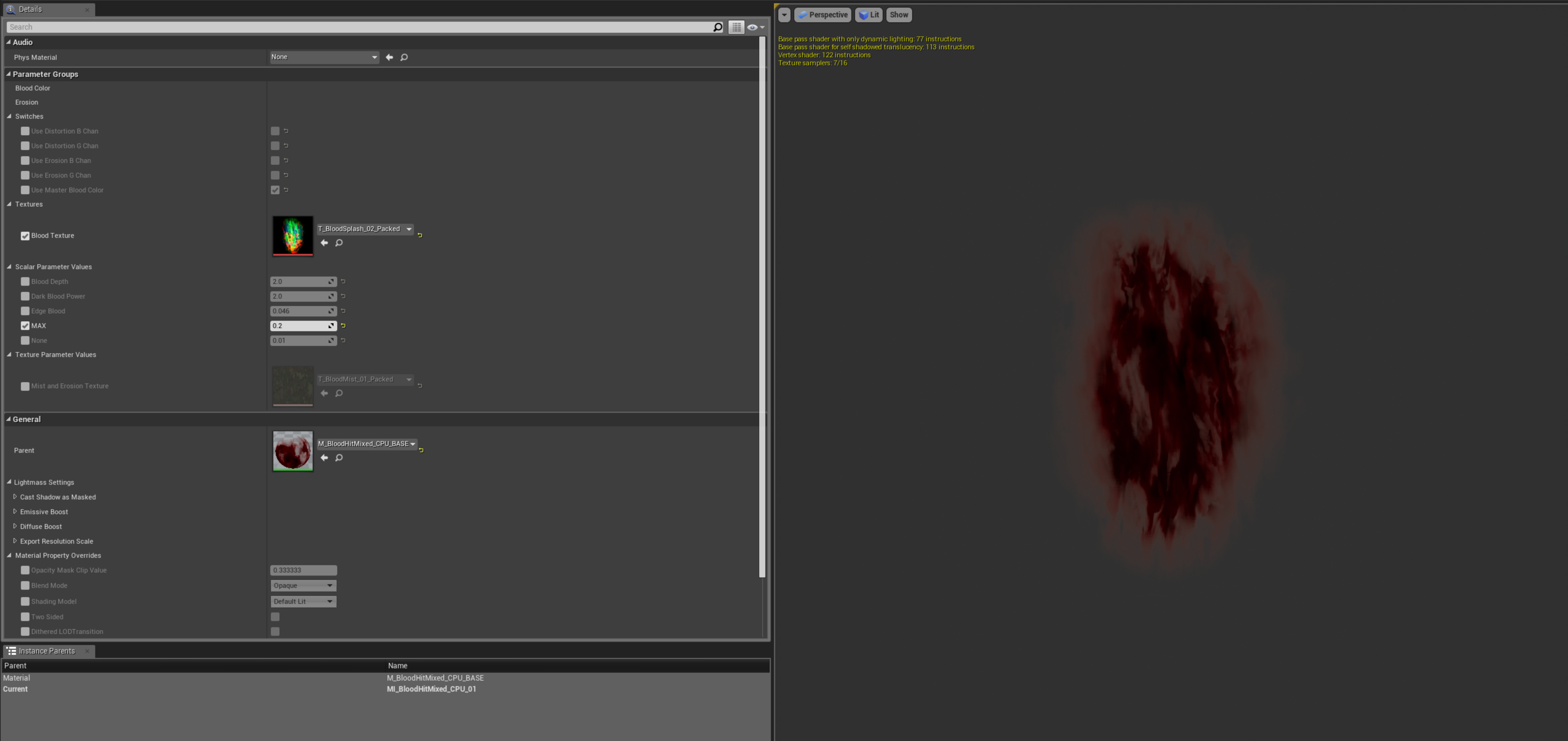1568x741 pixels.
Task: Open the Show viewport options
Action: [x=898, y=15]
